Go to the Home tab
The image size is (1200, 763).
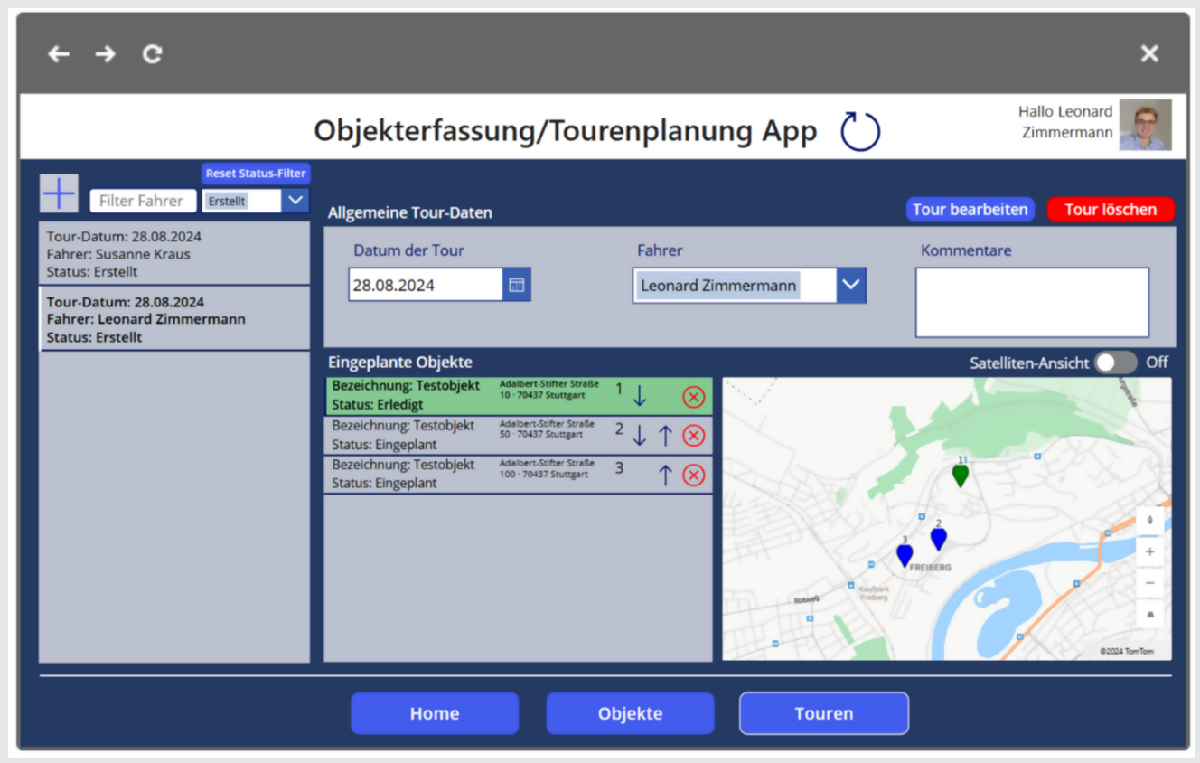pos(434,714)
